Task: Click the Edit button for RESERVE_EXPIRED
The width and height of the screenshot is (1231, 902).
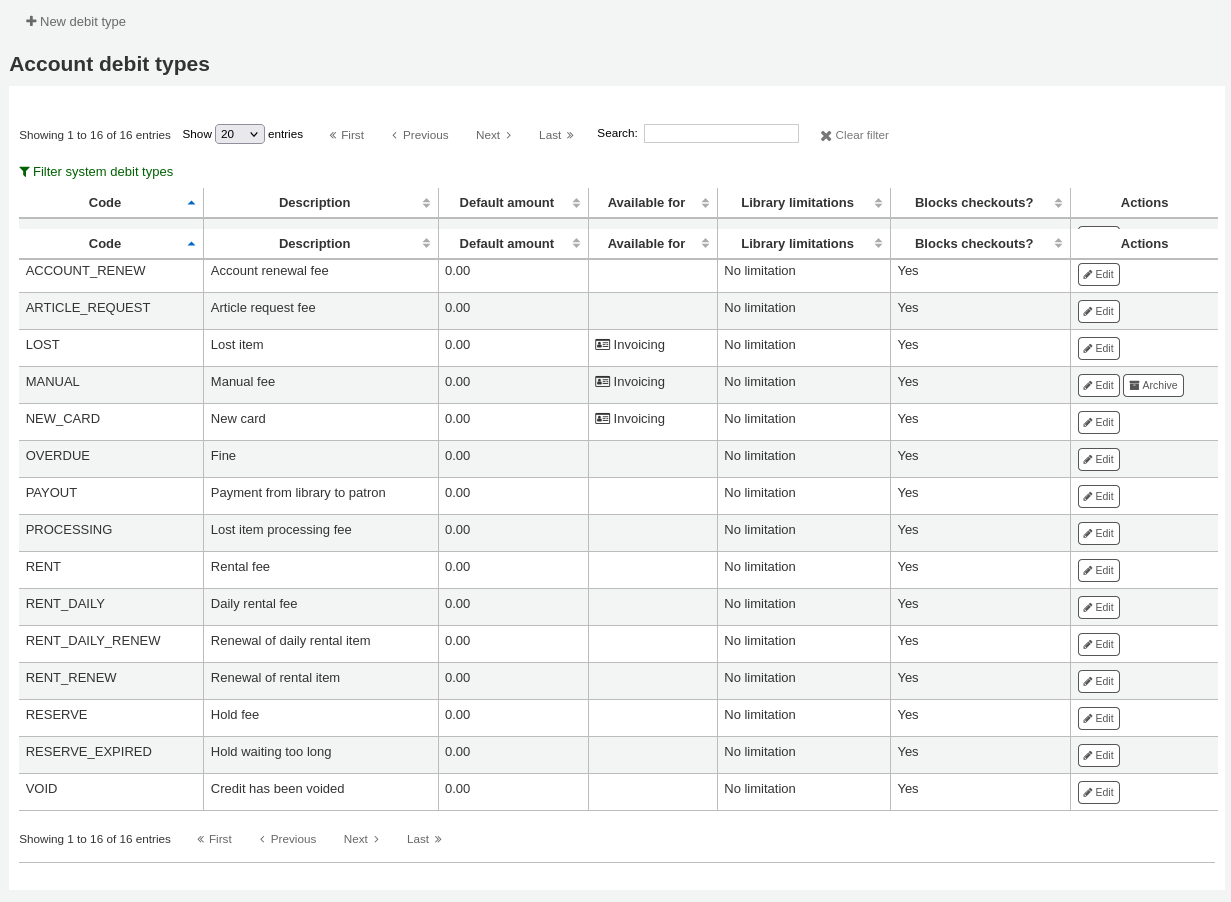Action: [1098, 755]
